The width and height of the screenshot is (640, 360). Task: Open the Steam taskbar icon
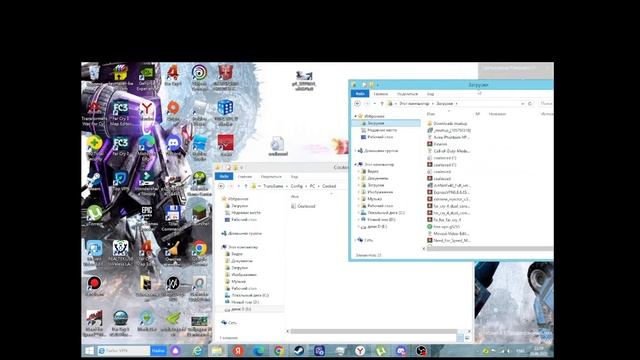coord(299,351)
